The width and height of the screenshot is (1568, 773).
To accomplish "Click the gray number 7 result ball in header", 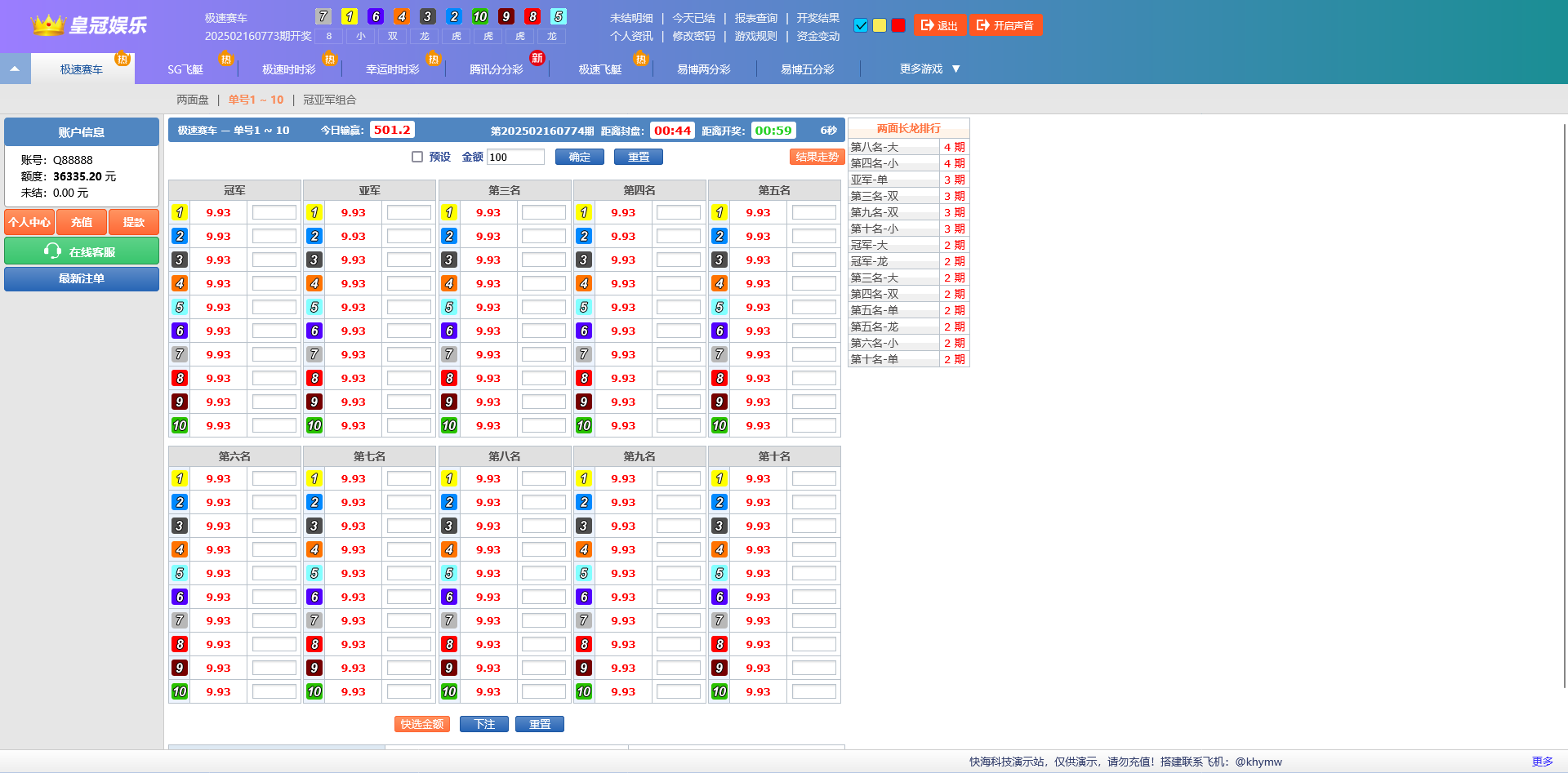I will click(323, 16).
